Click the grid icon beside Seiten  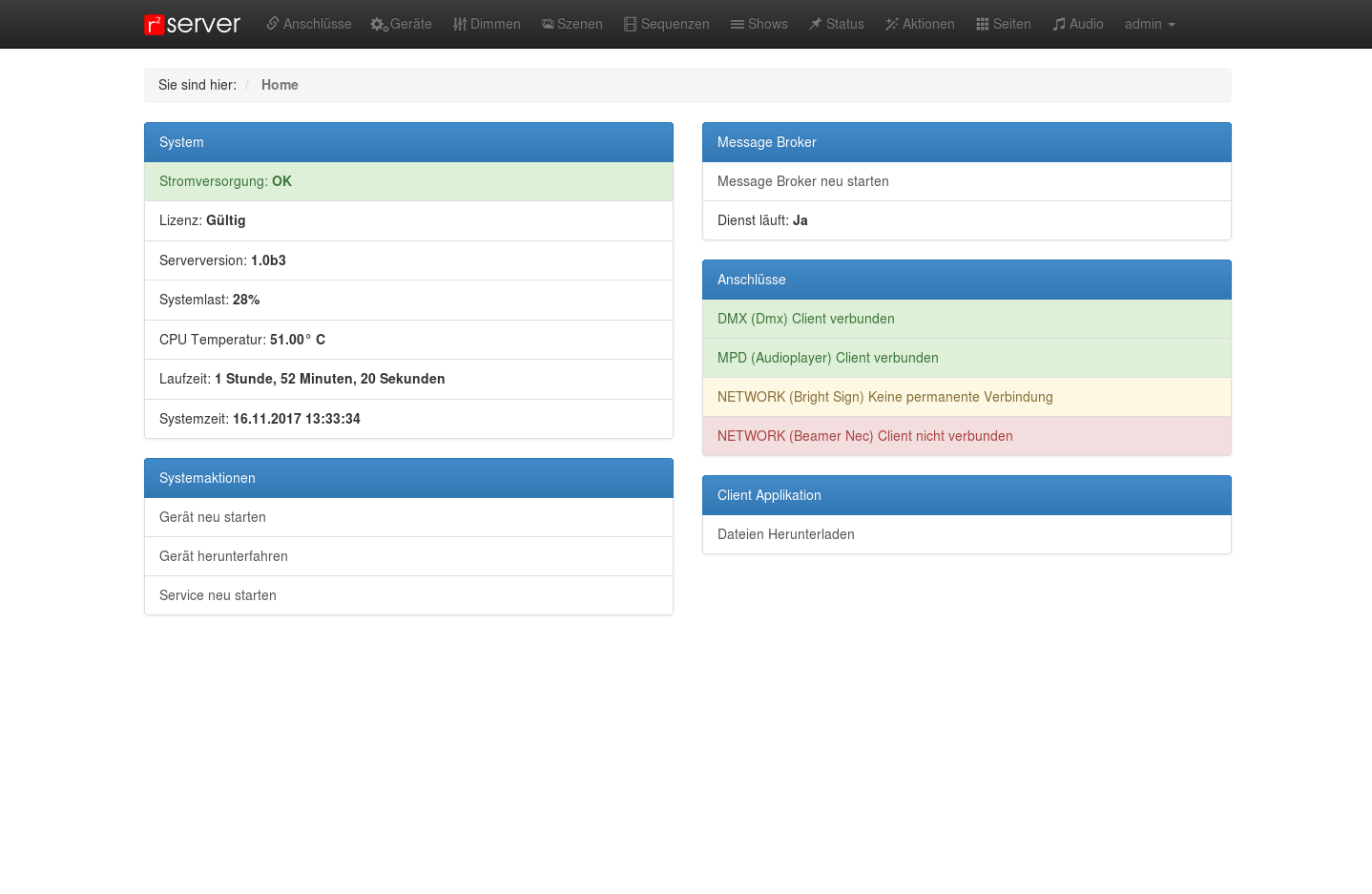pyautogui.click(x=983, y=24)
